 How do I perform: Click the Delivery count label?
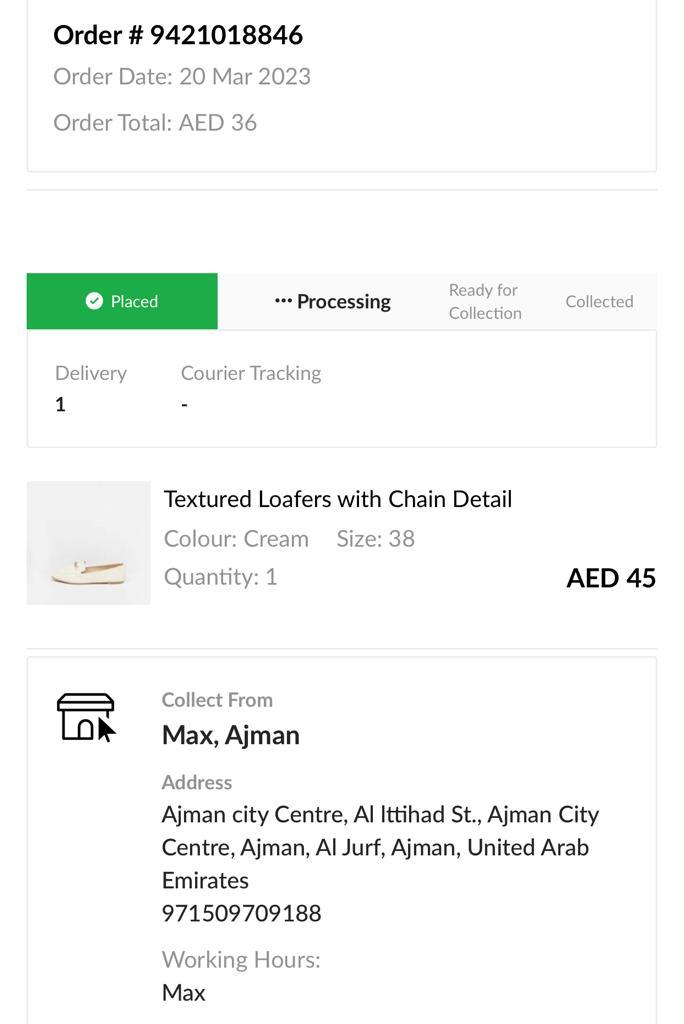(91, 373)
